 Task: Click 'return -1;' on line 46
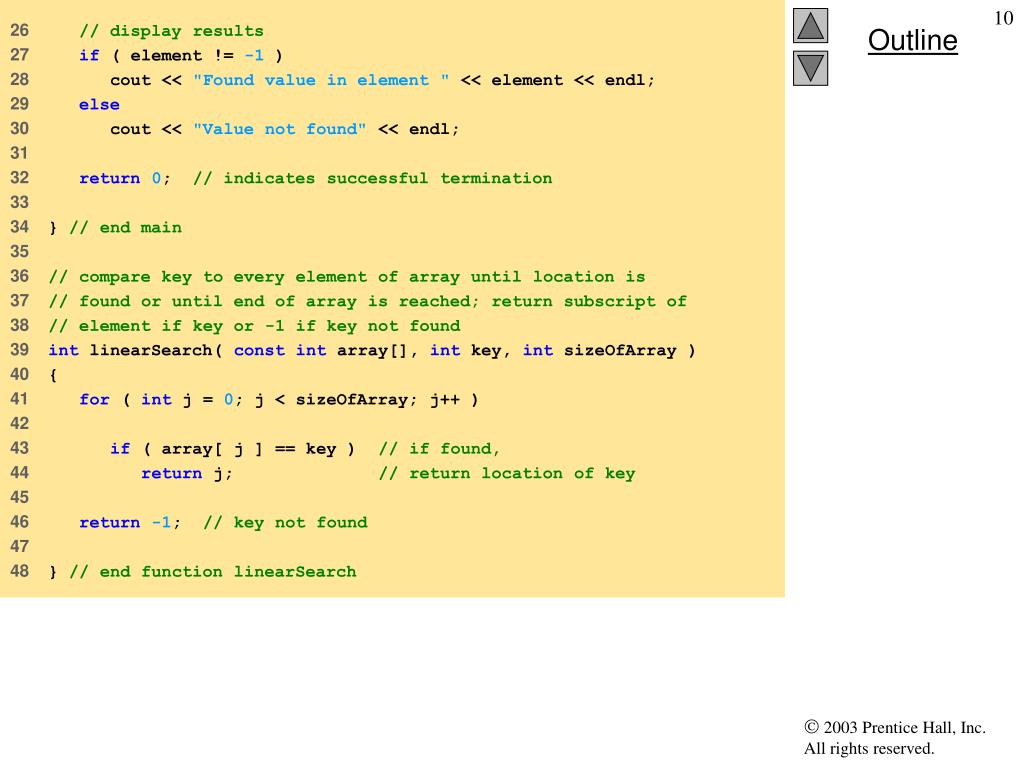coord(130,522)
